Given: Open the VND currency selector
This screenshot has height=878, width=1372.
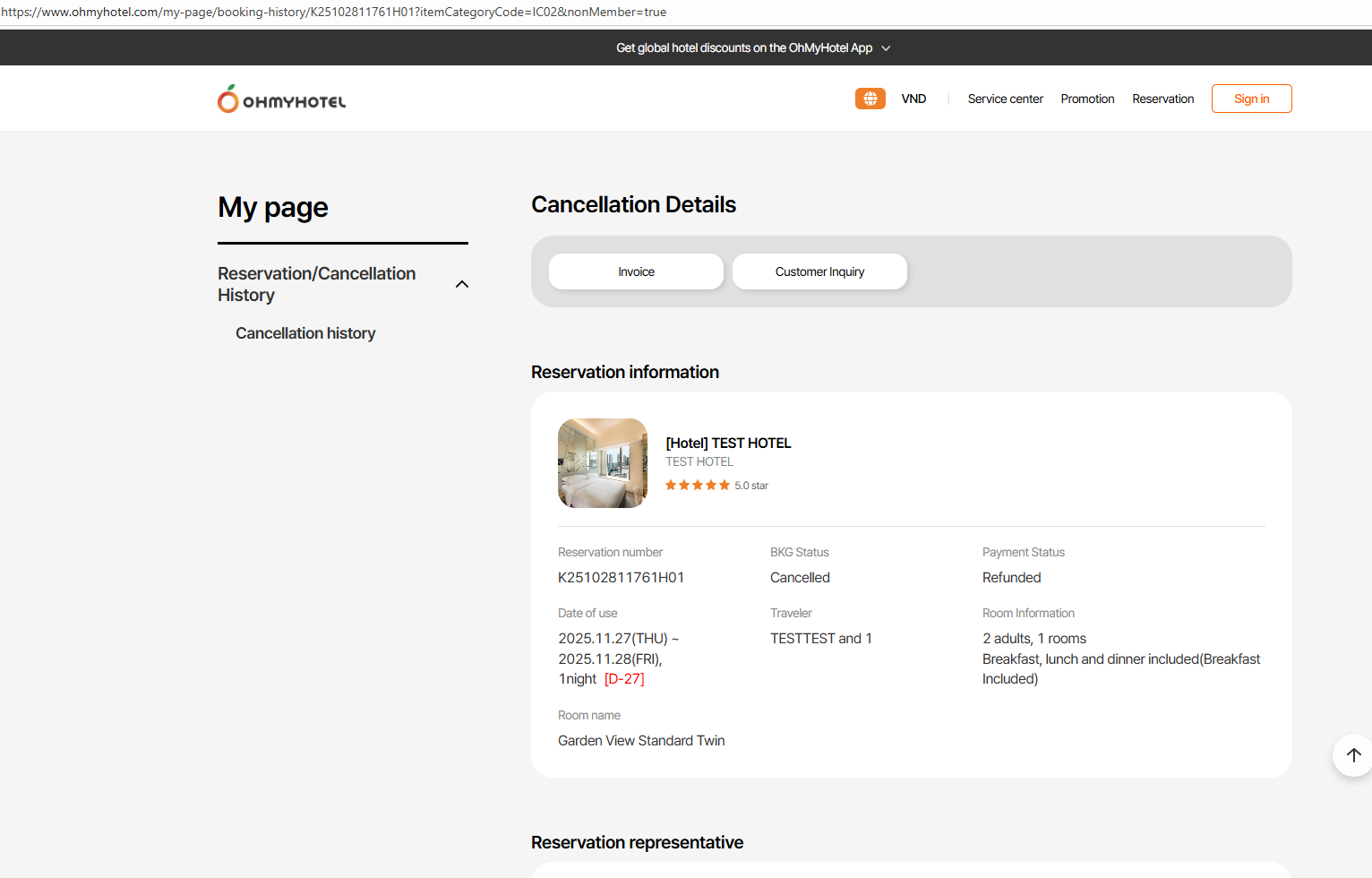Looking at the screenshot, I should tap(913, 99).
